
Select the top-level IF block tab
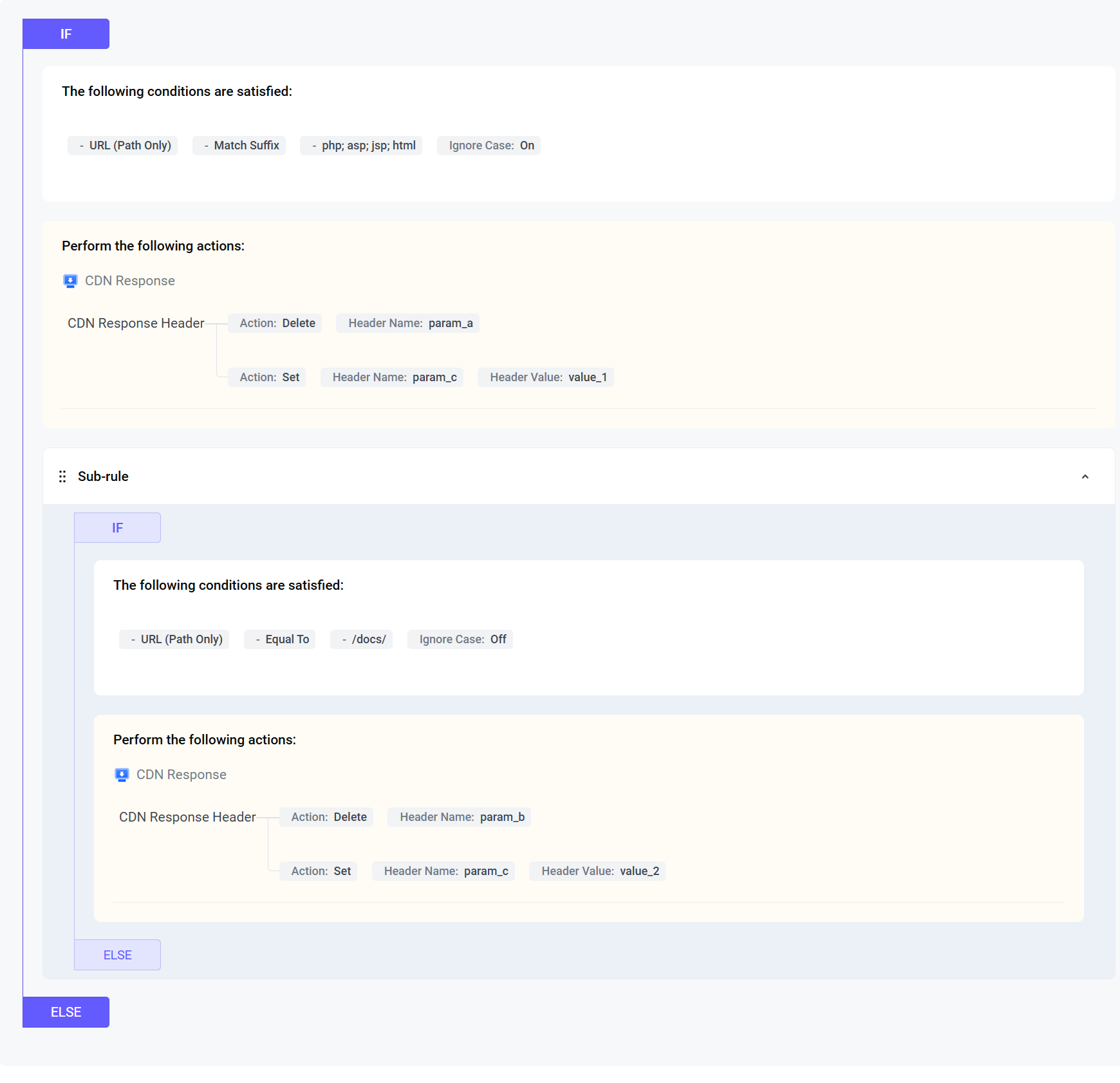pyautogui.click(x=66, y=34)
